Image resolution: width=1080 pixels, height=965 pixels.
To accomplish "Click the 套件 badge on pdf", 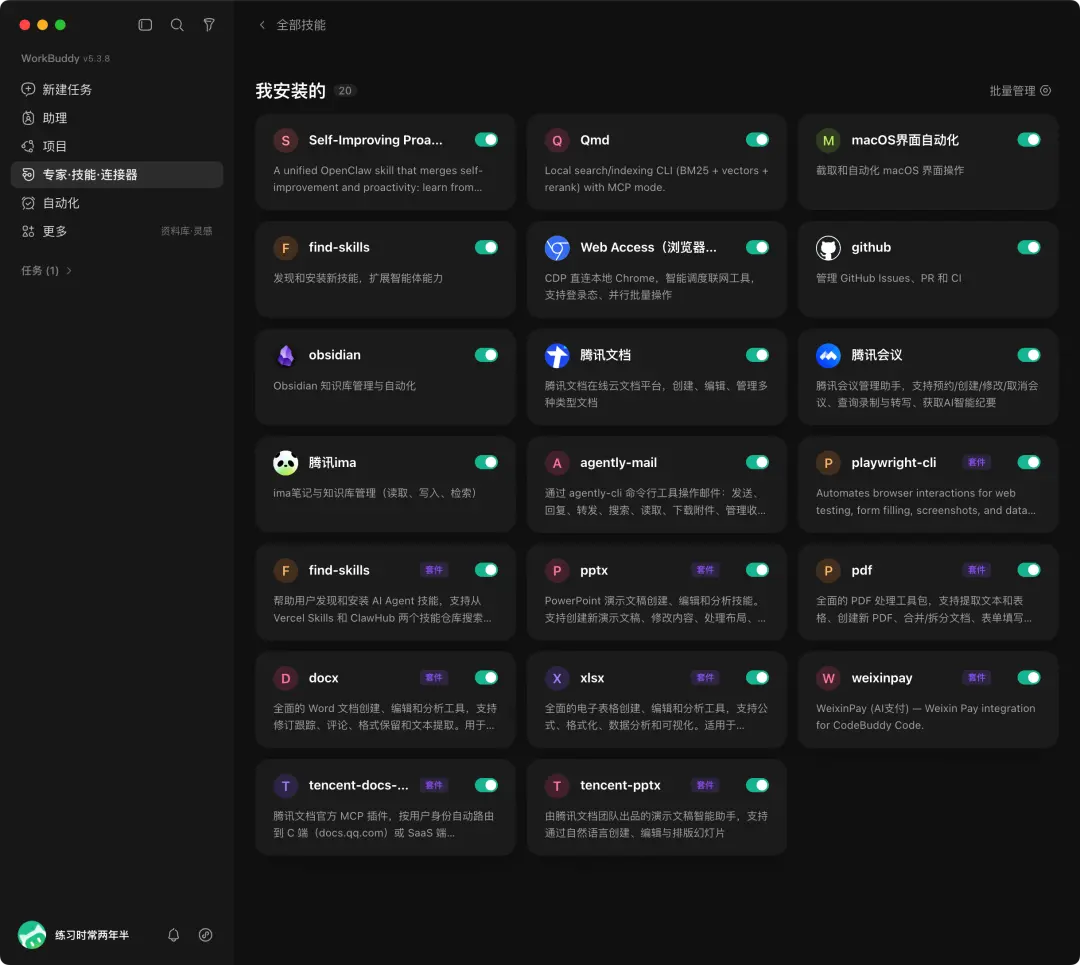I will (977, 570).
